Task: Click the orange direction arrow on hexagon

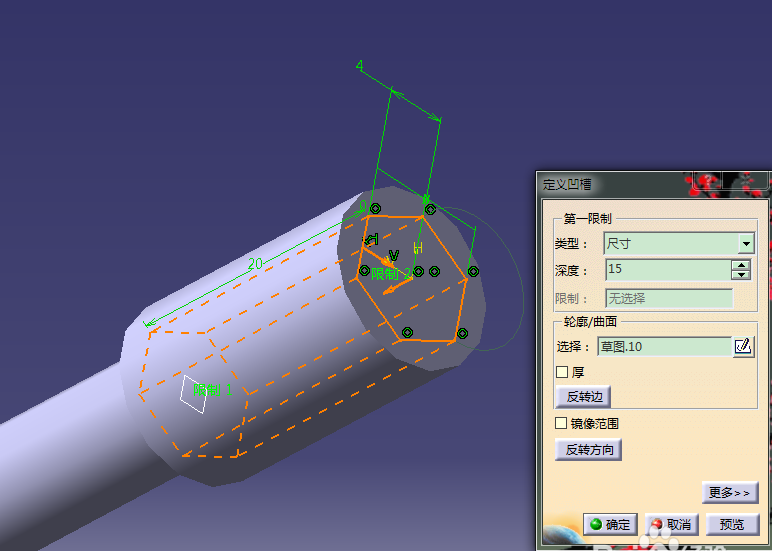Action: click(x=397, y=287)
